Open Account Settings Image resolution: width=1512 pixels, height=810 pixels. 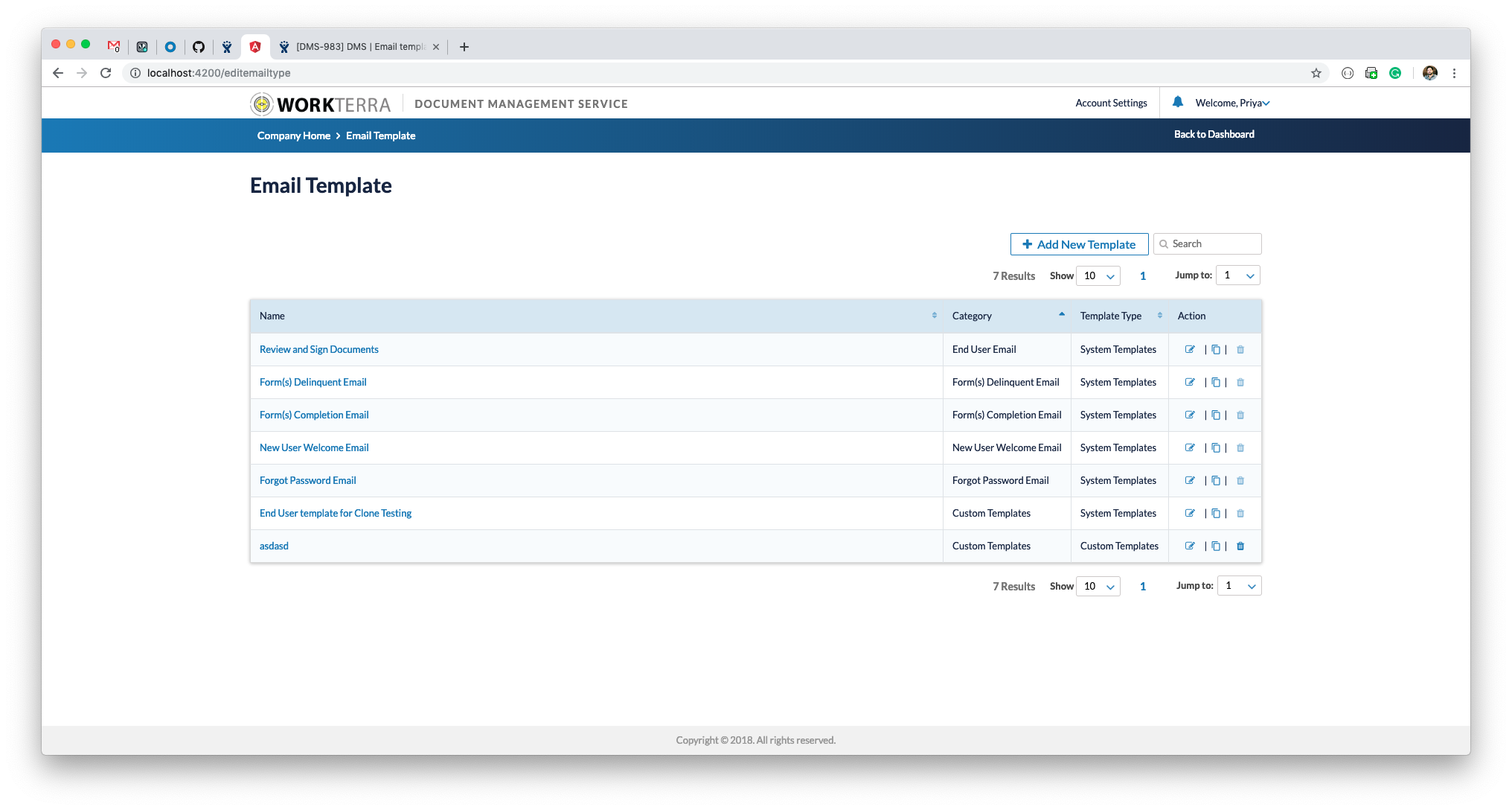pos(1111,103)
